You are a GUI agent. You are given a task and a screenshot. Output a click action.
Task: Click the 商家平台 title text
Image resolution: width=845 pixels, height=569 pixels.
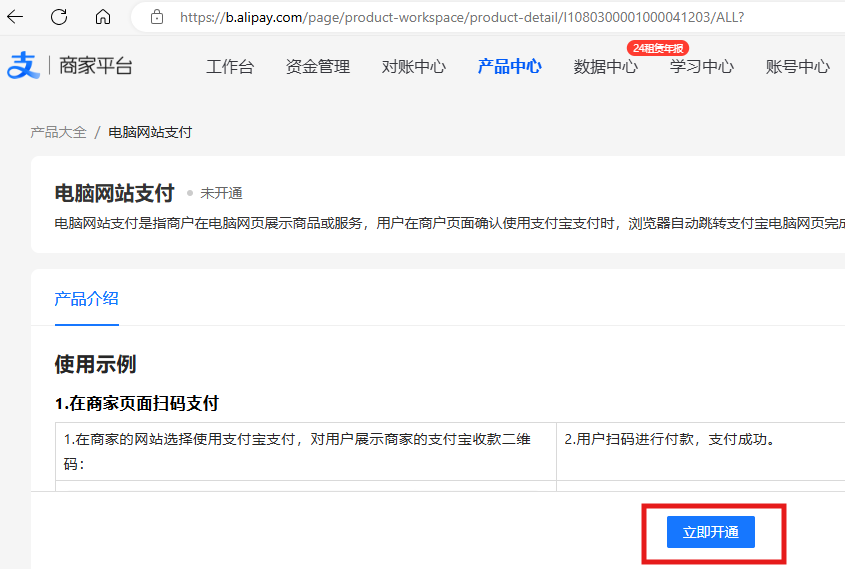[x=96, y=66]
